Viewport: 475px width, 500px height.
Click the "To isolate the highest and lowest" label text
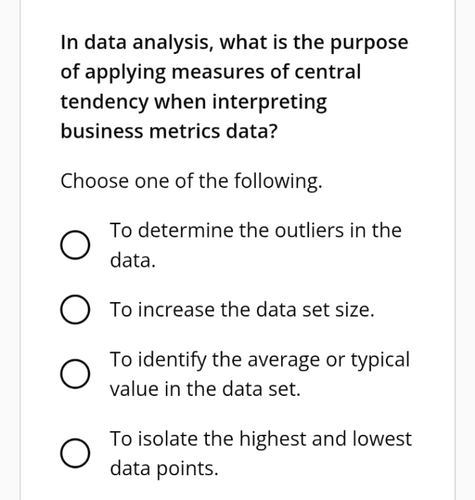click(261, 439)
